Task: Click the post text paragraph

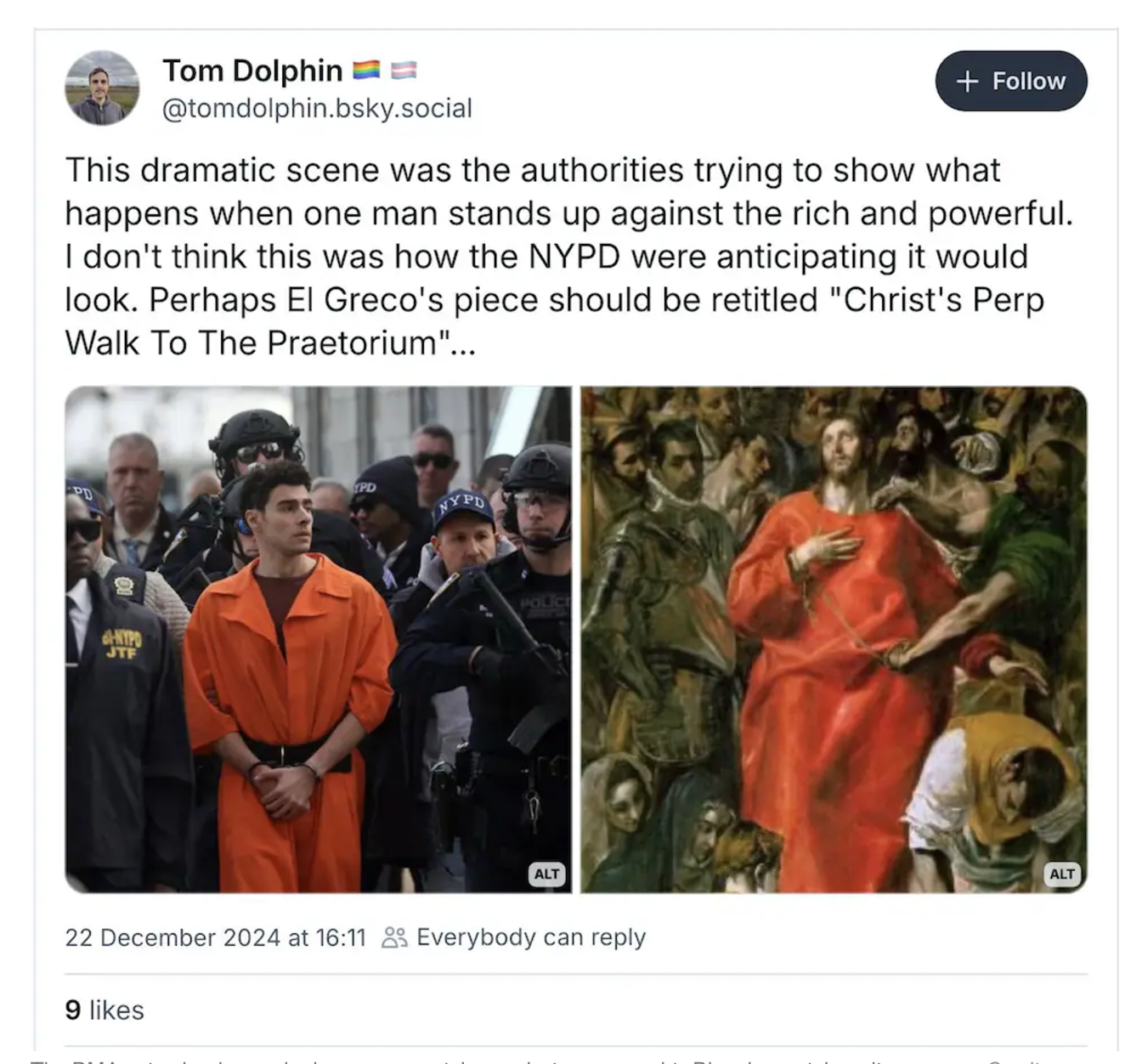Action: [569, 257]
